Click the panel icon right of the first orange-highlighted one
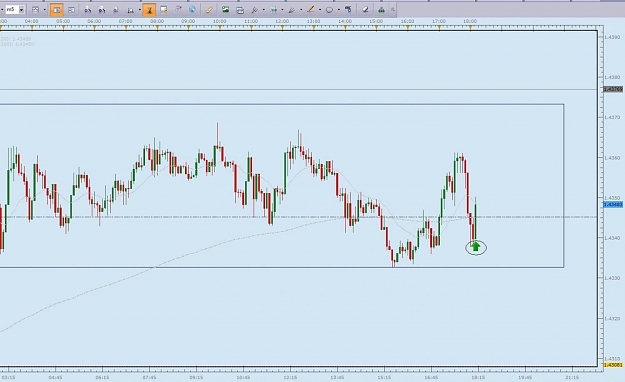Image resolution: width=625 pixels, height=382 pixels. 71,10
